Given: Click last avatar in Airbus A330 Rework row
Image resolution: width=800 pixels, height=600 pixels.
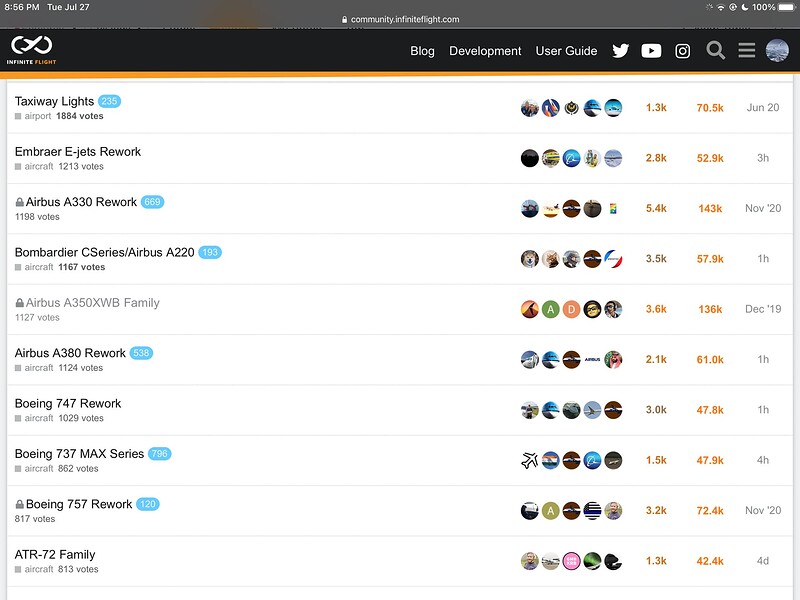Looking at the screenshot, I should [613, 208].
